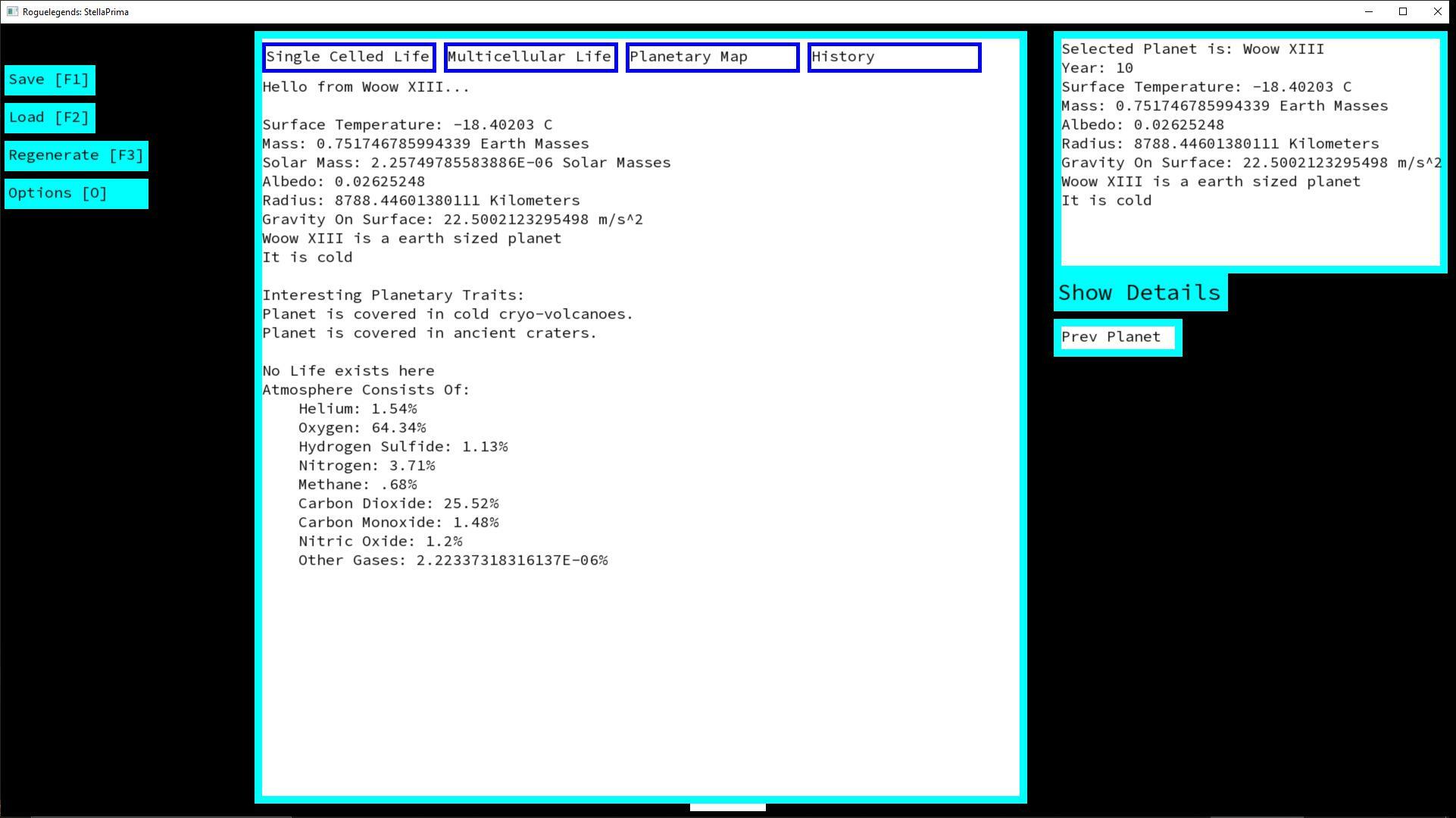This screenshot has height=818, width=1456.
Task: Click the 'Interesting Planetary Traits' heading
Action: pyautogui.click(x=393, y=295)
